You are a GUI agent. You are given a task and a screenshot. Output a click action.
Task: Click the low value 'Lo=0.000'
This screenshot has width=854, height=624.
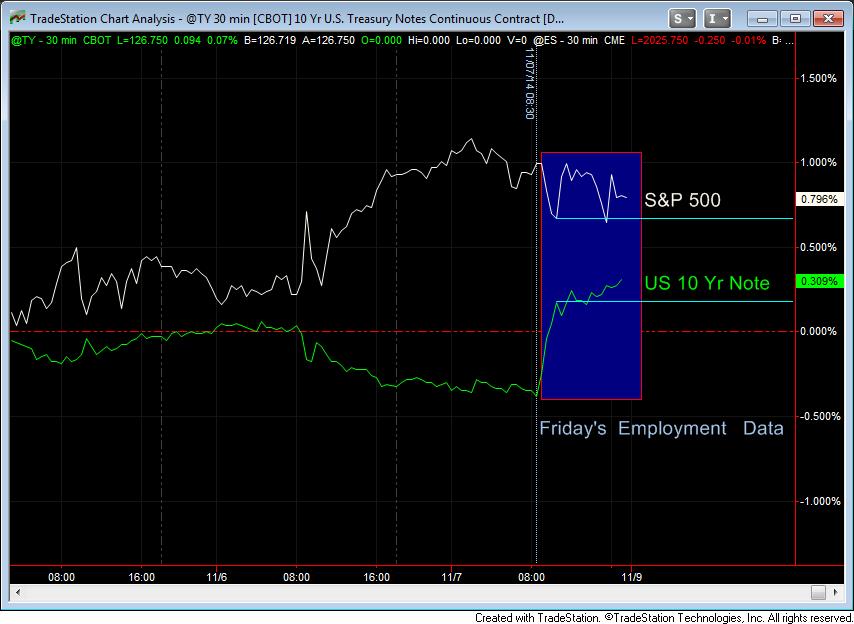pos(478,40)
